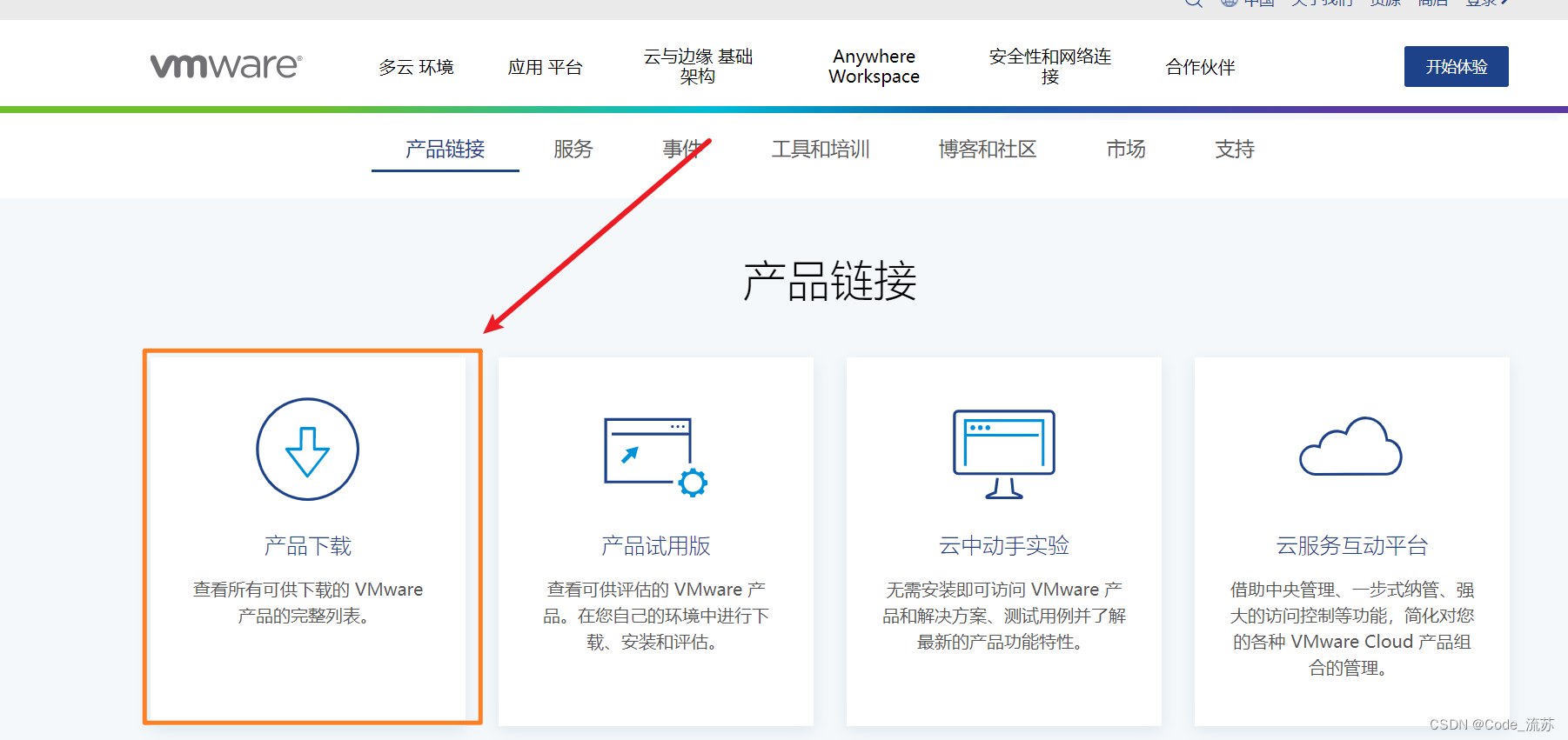Screen dimensions: 1568x740
Task: Click the description starting 借助中央管理
Action: (1351, 629)
